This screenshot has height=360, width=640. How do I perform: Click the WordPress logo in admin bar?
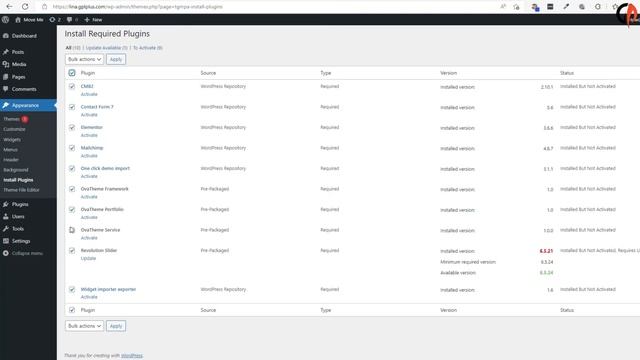(x=5, y=20)
